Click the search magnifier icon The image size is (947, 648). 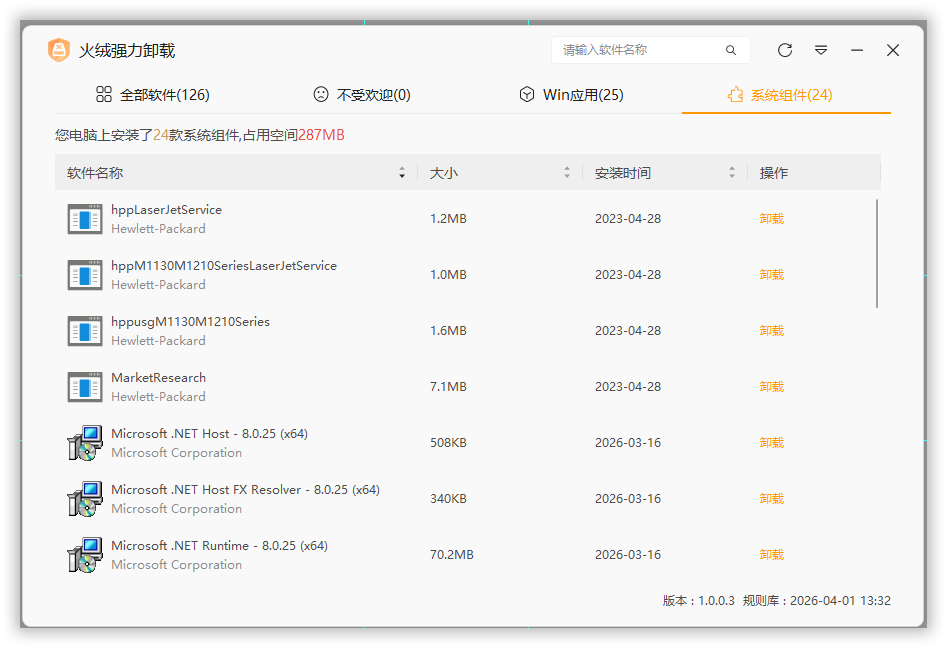pos(731,50)
